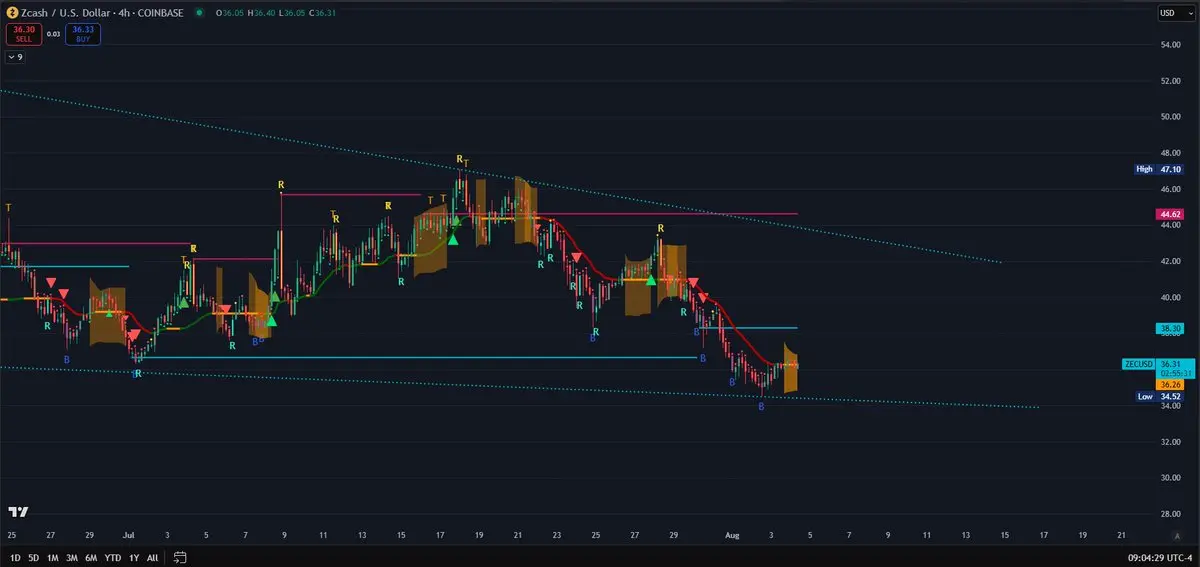Screen dimensions: 1200x567
Task: Click the High 47.10 price label
Action: point(1160,169)
